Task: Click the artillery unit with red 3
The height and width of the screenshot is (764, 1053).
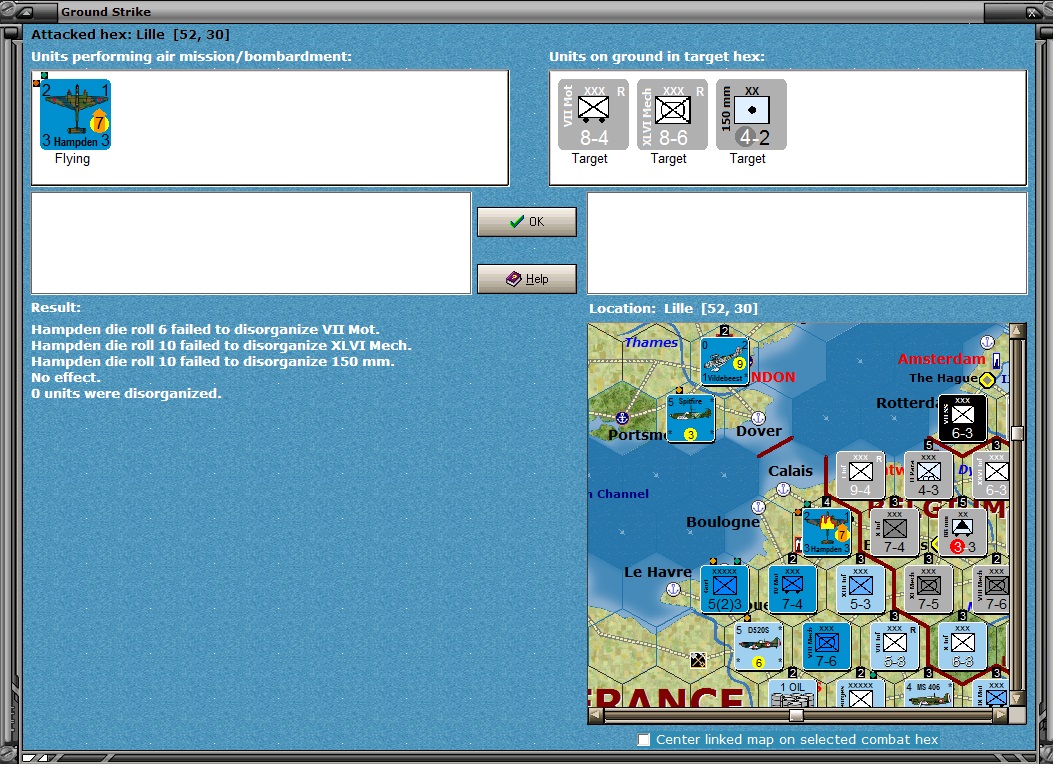Action: pyautogui.click(x=962, y=532)
